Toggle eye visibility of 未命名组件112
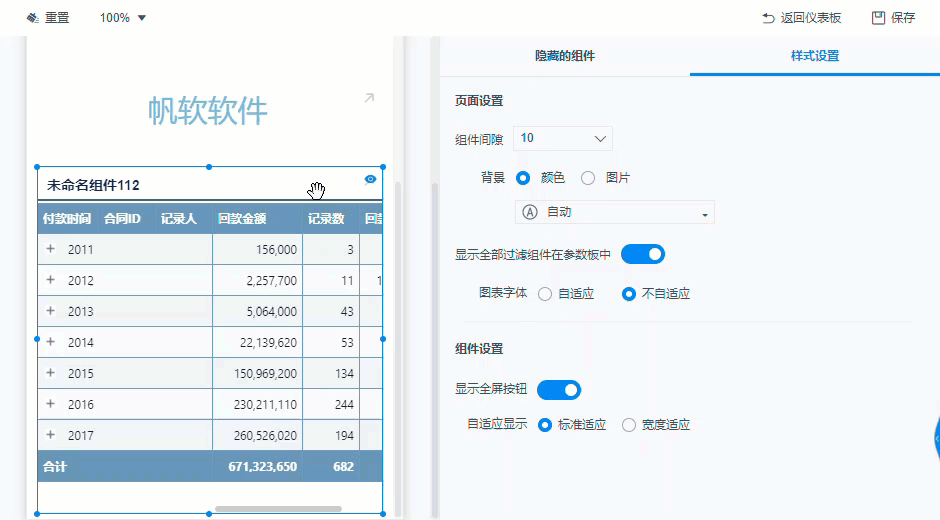The height and width of the screenshot is (520, 940). click(x=370, y=179)
